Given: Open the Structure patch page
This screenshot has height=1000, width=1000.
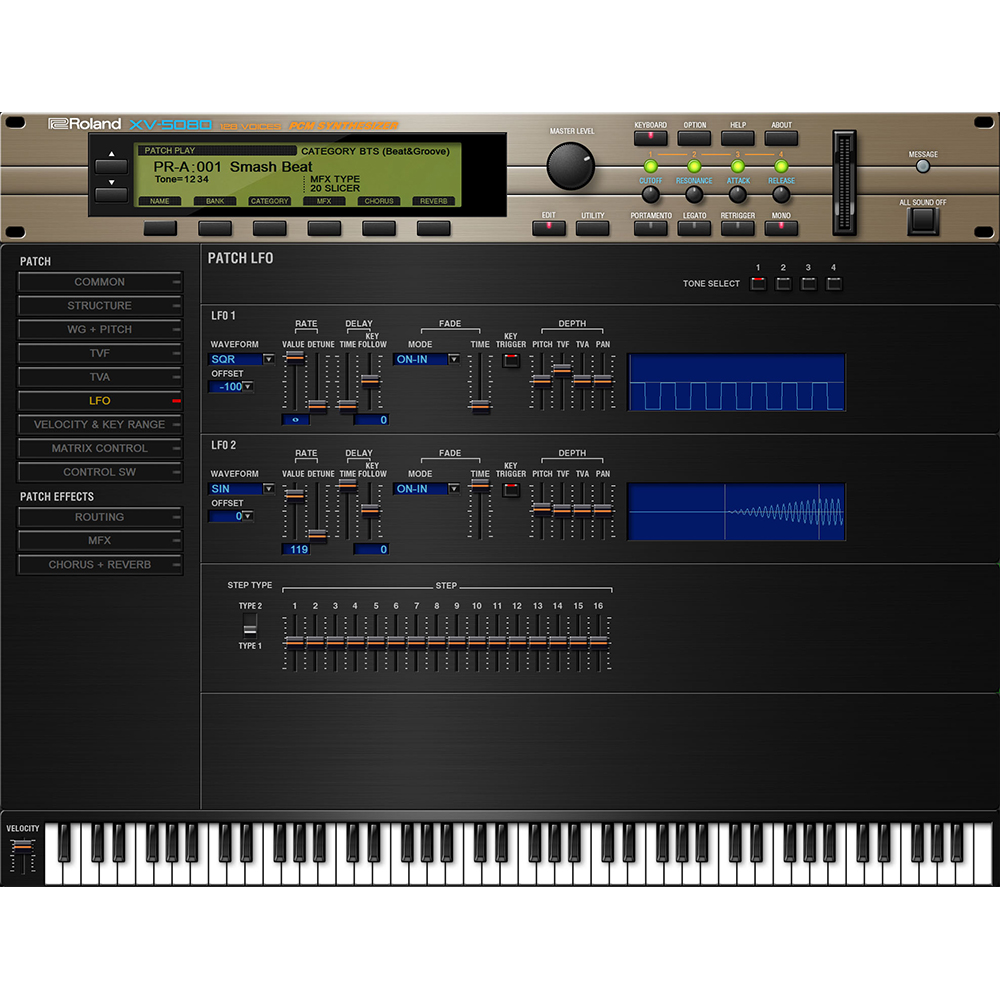Looking at the screenshot, I should coord(100,305).
